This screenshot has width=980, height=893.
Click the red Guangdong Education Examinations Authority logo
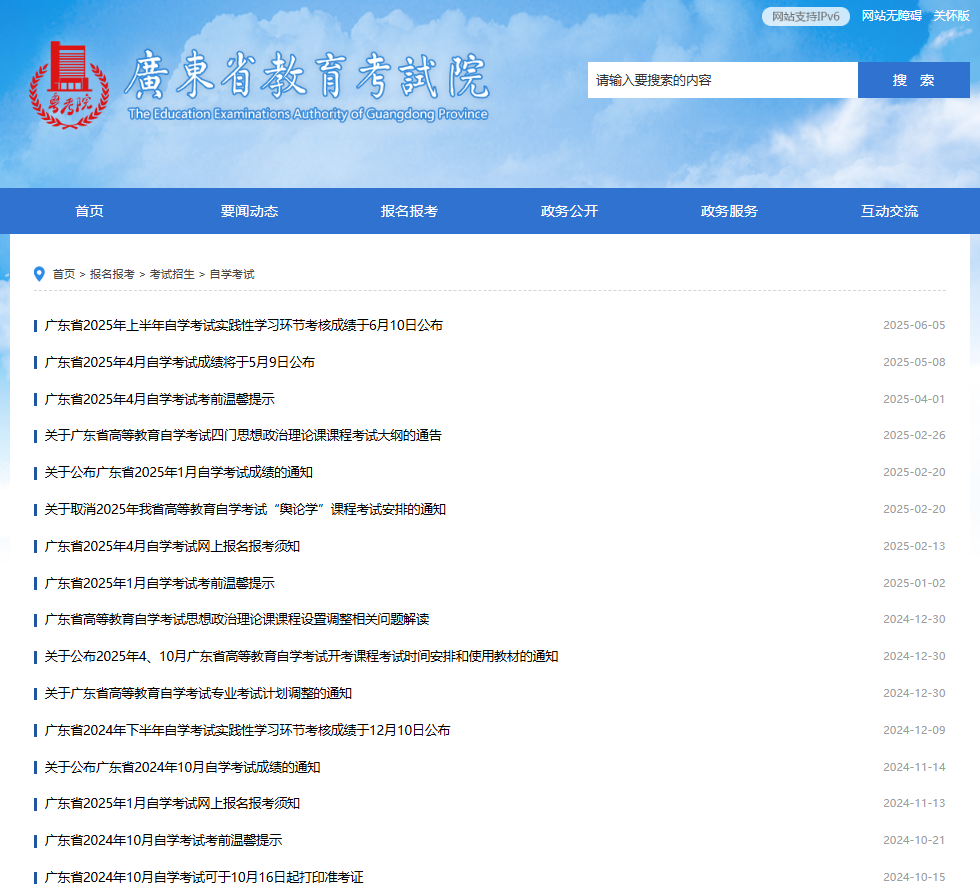68,85
